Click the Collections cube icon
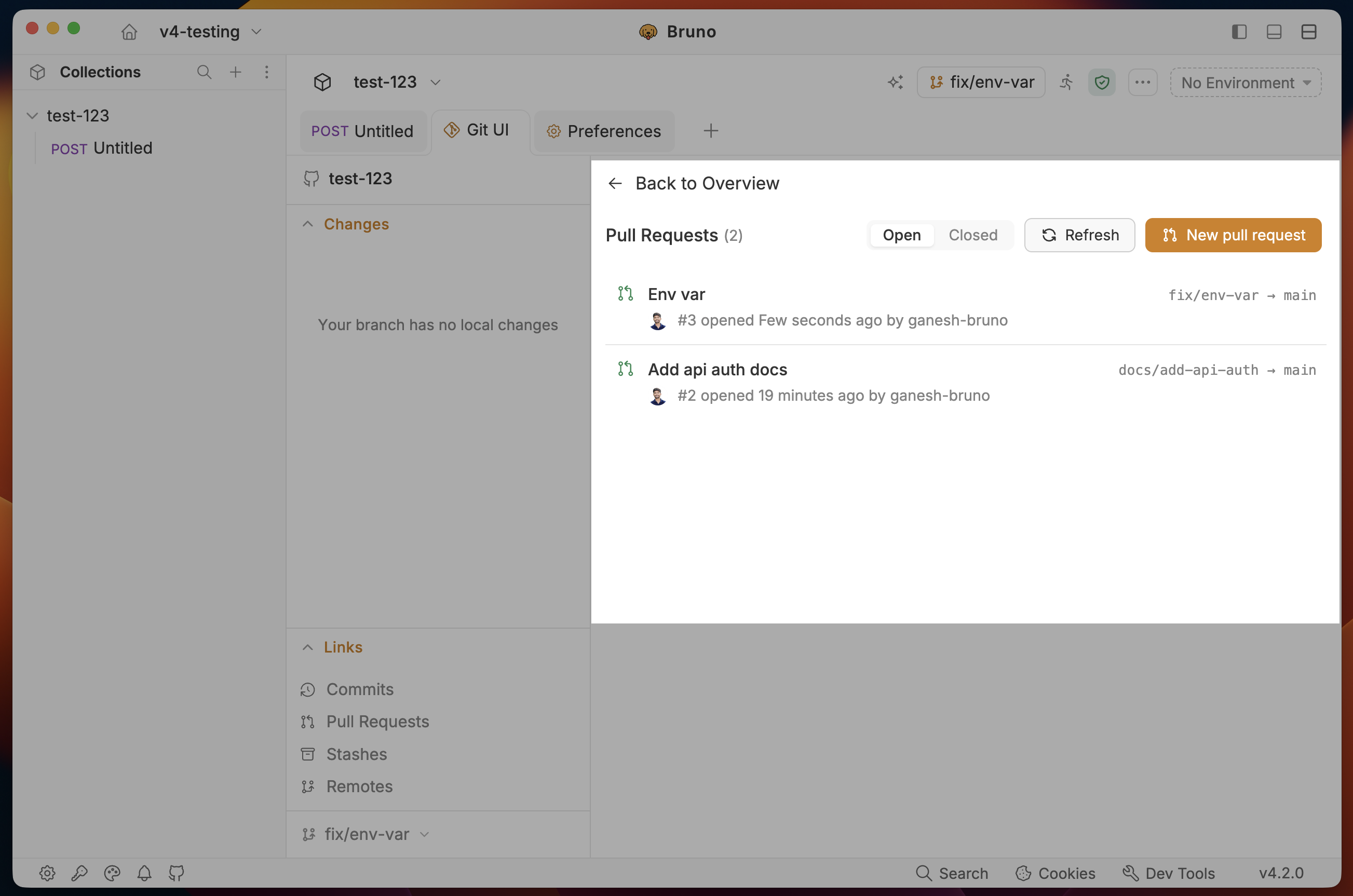The image size is (1353, 896). 38,72
